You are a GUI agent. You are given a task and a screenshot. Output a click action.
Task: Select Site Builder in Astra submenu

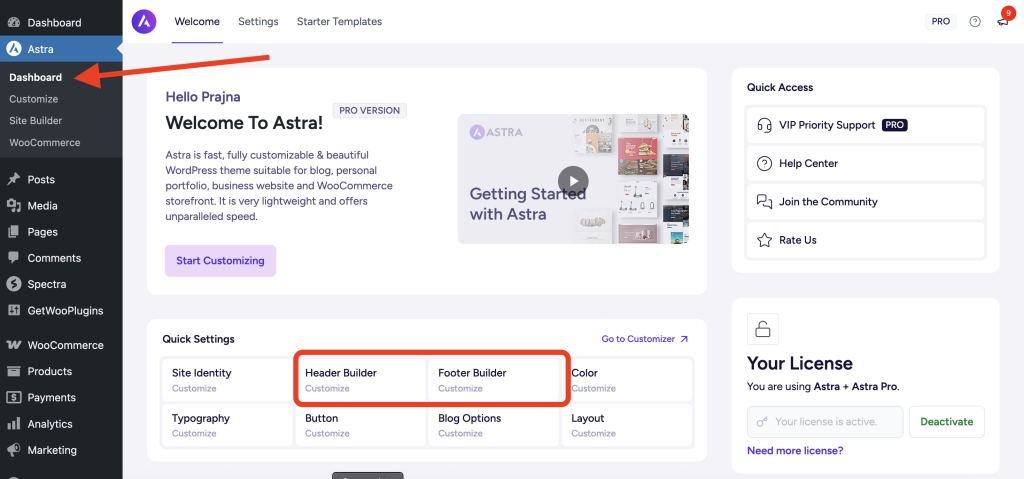coord(36,121)
